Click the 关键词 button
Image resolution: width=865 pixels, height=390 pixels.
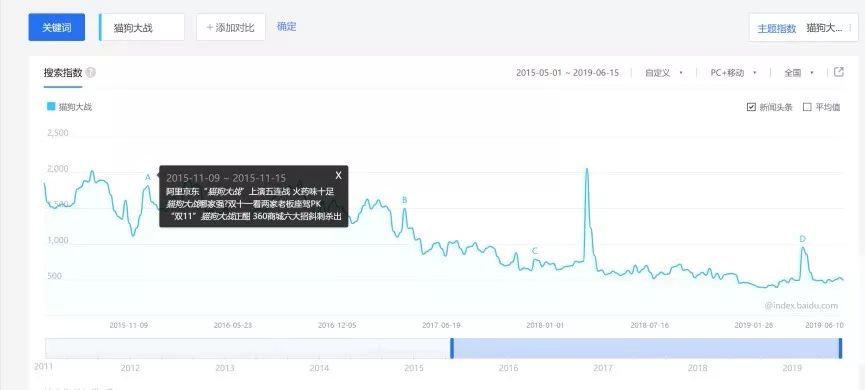[57, 28]
